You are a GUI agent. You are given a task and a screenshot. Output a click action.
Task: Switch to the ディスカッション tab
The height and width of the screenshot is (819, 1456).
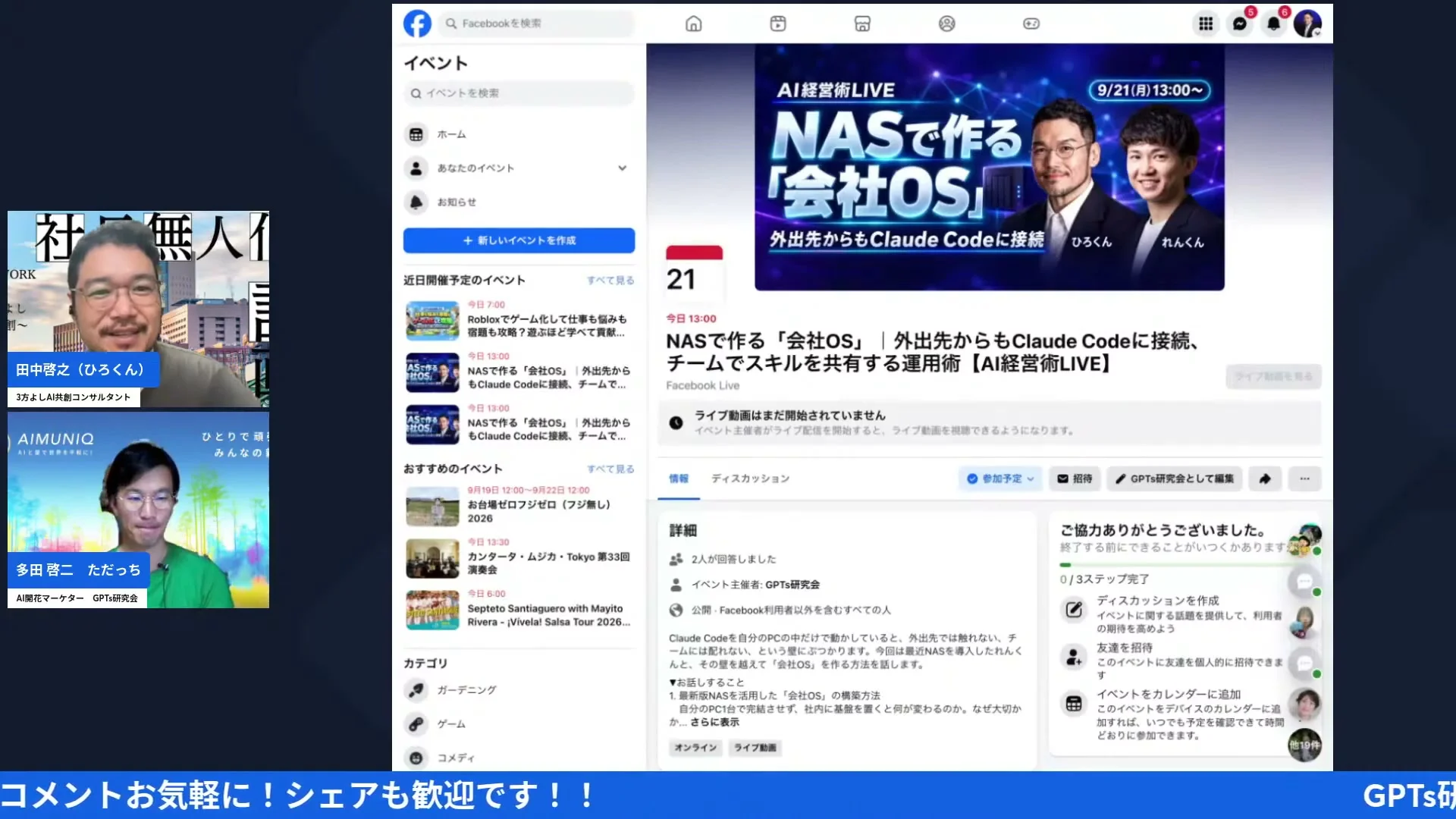(x=750, y=479)
